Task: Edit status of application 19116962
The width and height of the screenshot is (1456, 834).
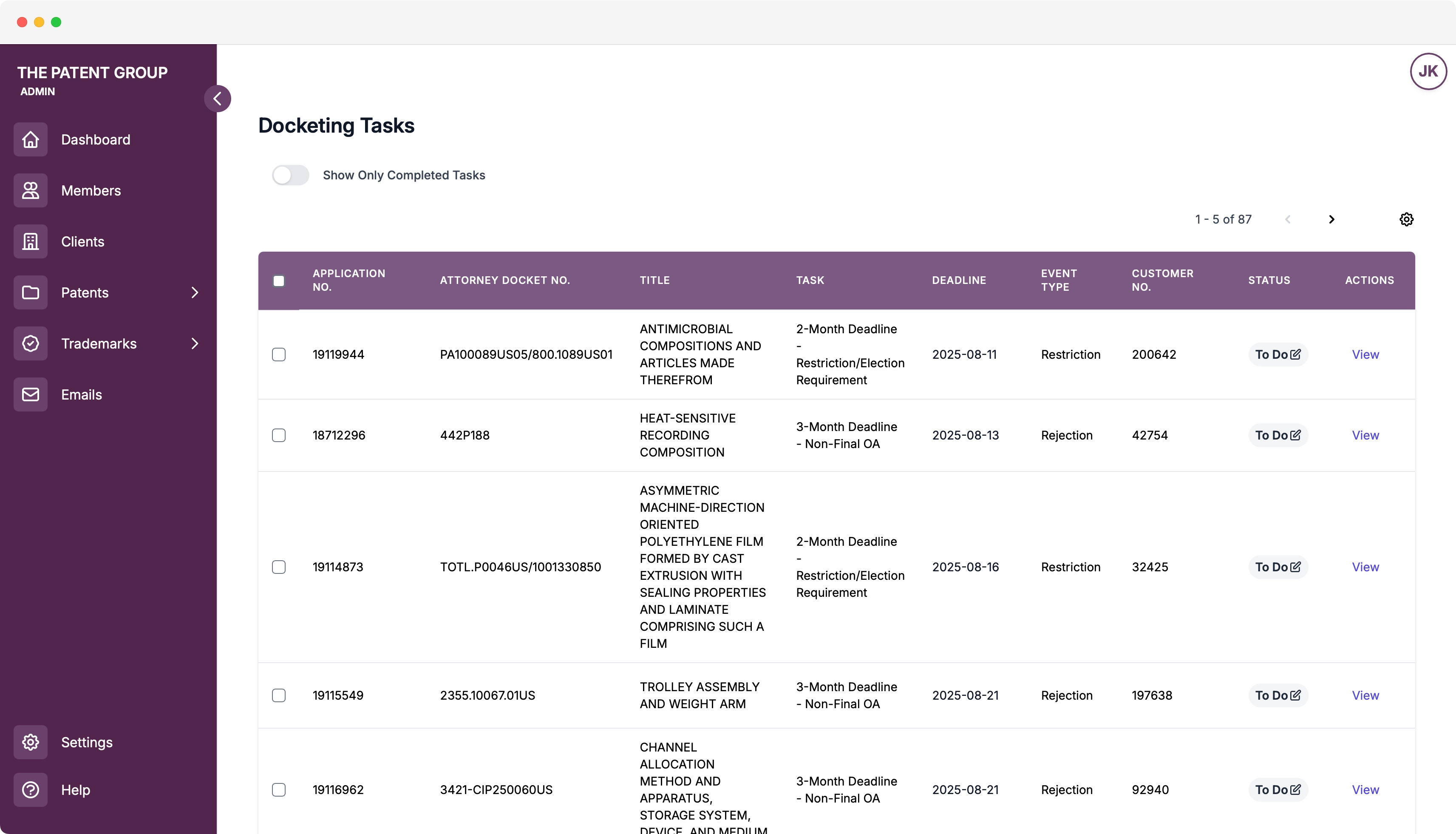Action: 1295,789
